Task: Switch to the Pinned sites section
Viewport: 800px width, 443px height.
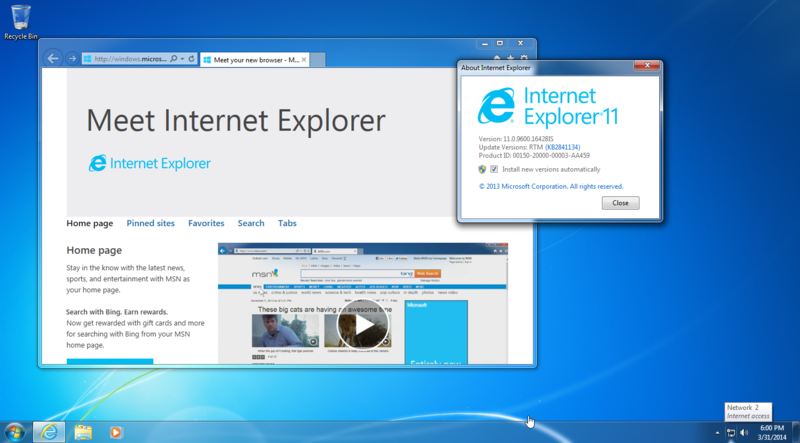Action: point(151,223)
